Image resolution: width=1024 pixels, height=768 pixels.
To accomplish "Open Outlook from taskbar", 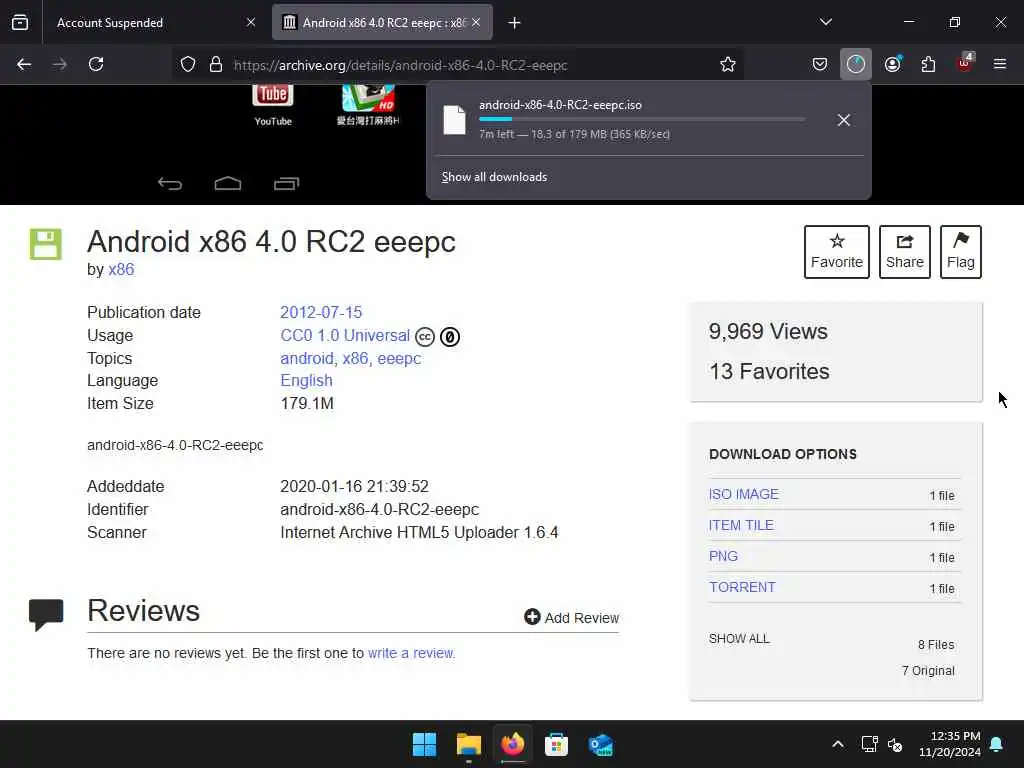I will coord(600,744).
